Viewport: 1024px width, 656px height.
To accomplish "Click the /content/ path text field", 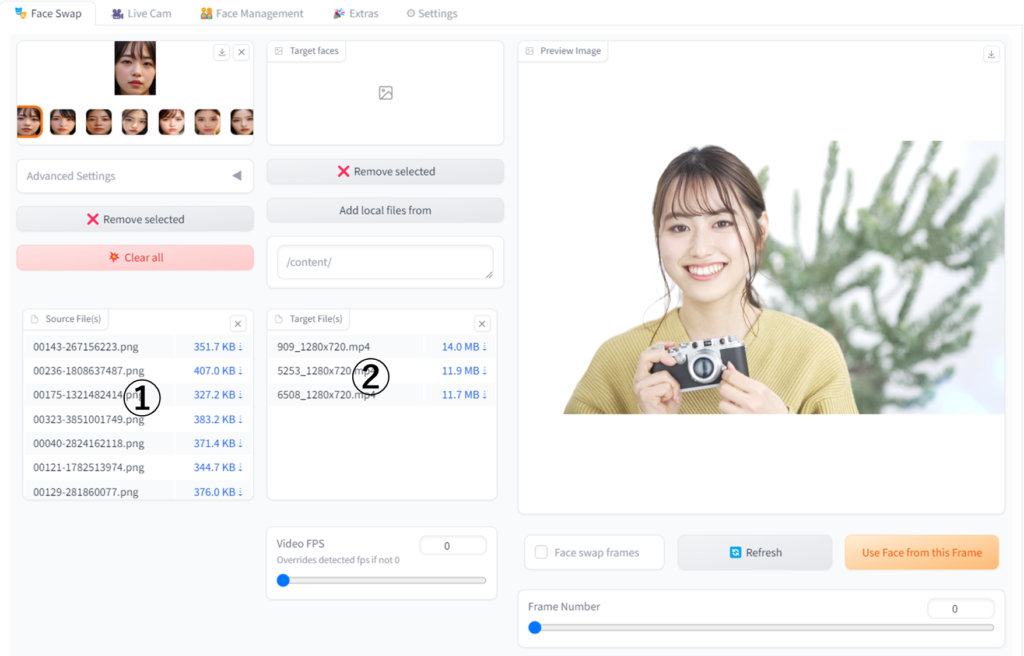I will (385, 262).
